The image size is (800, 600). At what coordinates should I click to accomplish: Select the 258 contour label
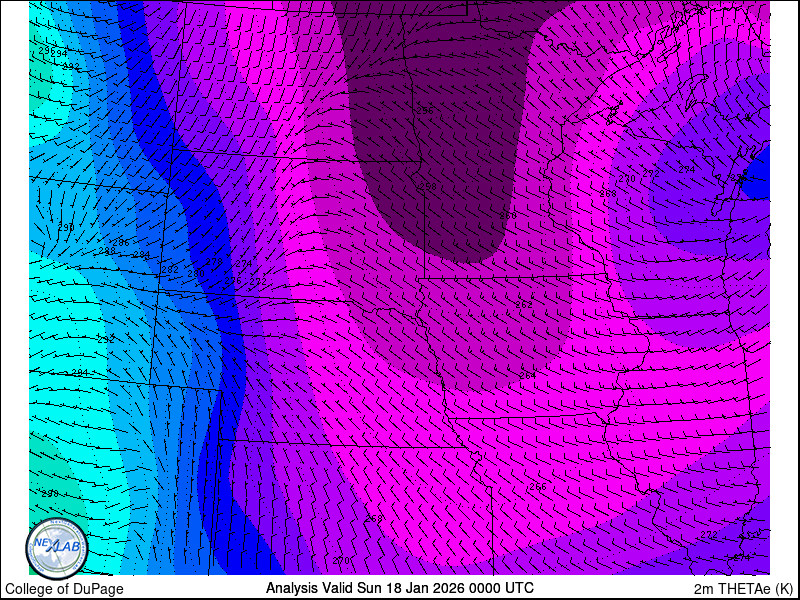click(428, 187)
